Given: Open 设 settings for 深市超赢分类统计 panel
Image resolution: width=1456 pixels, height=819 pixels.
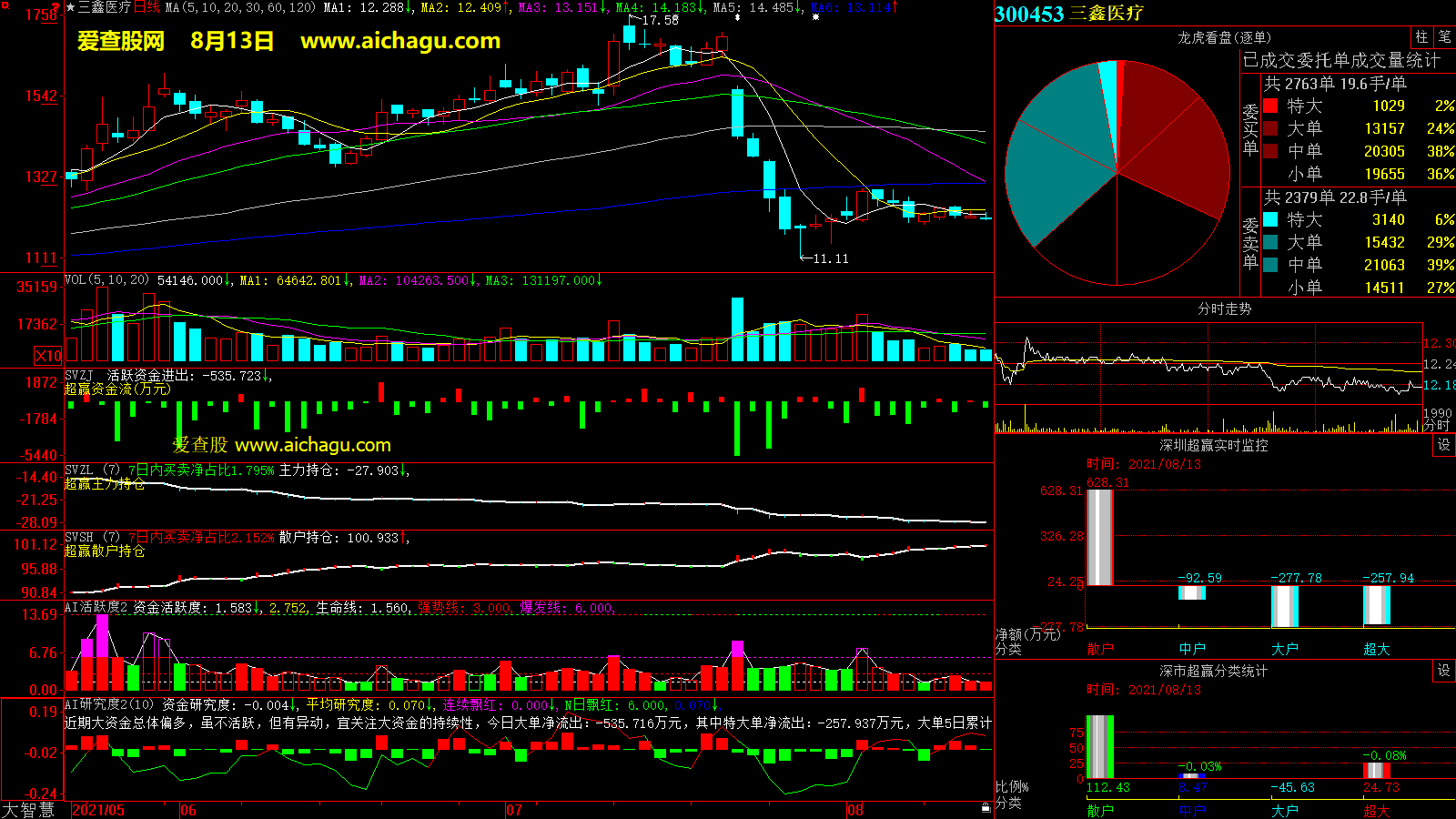Looking at the screenshot, I should (x=1443, y=671).
